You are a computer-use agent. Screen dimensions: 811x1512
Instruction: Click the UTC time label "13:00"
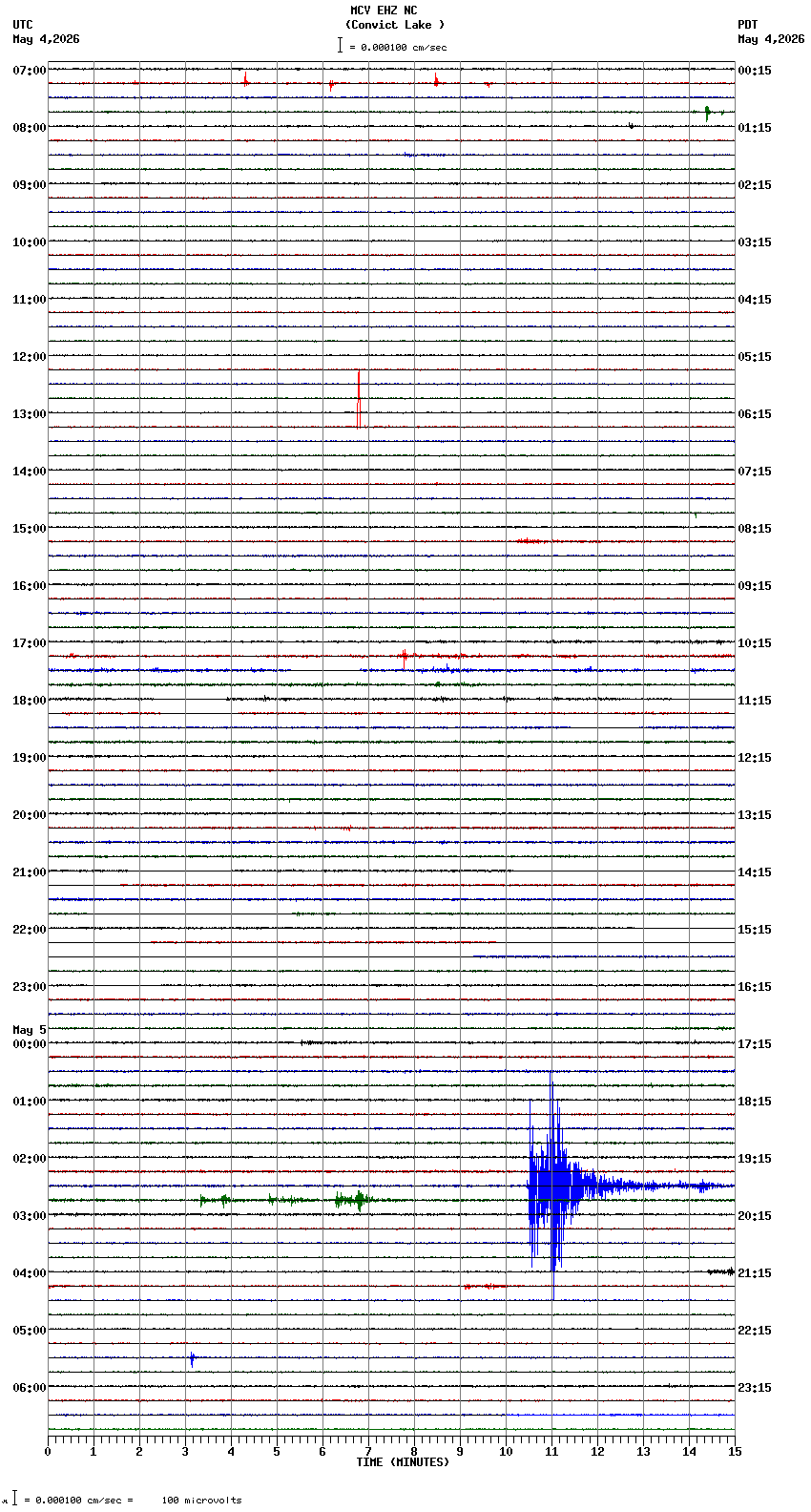pyautogui.click(x=30, y=414)
